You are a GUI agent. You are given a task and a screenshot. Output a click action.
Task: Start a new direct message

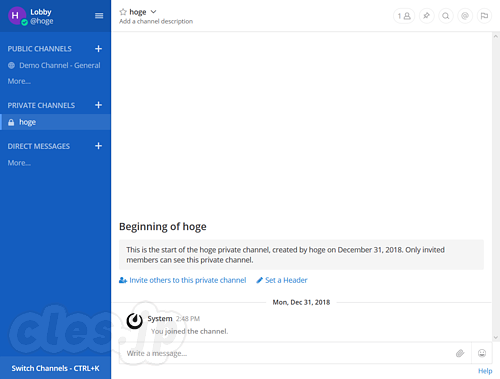click(98, 146)
